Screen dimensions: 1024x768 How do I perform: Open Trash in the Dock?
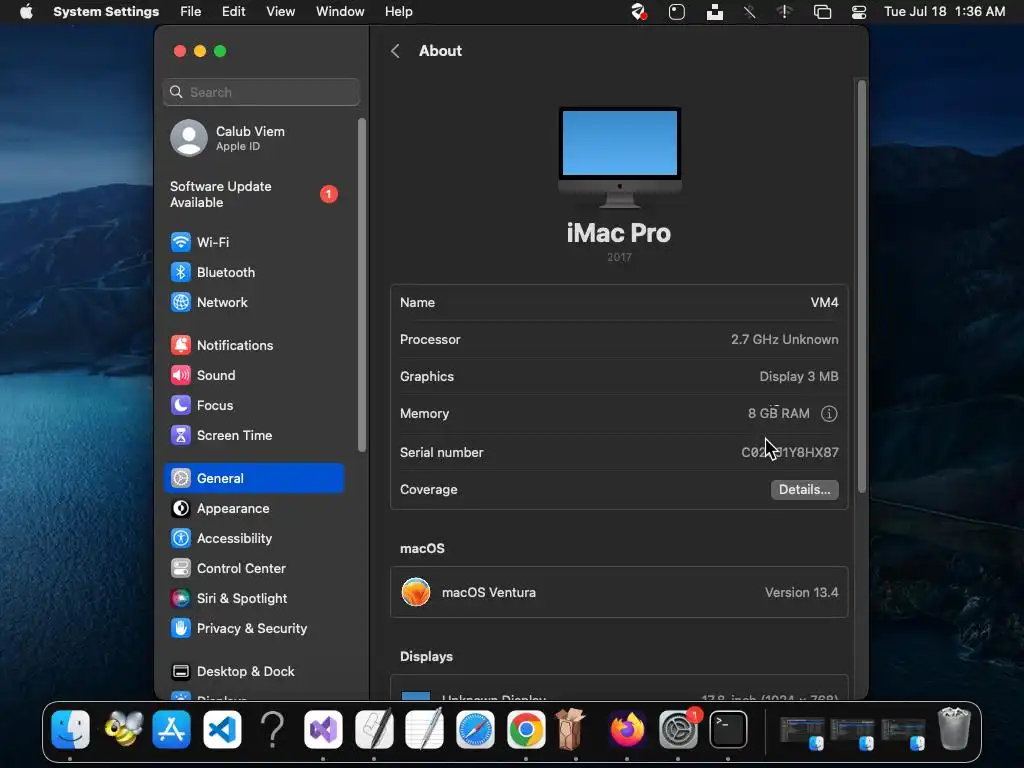(x=954, y=728)
